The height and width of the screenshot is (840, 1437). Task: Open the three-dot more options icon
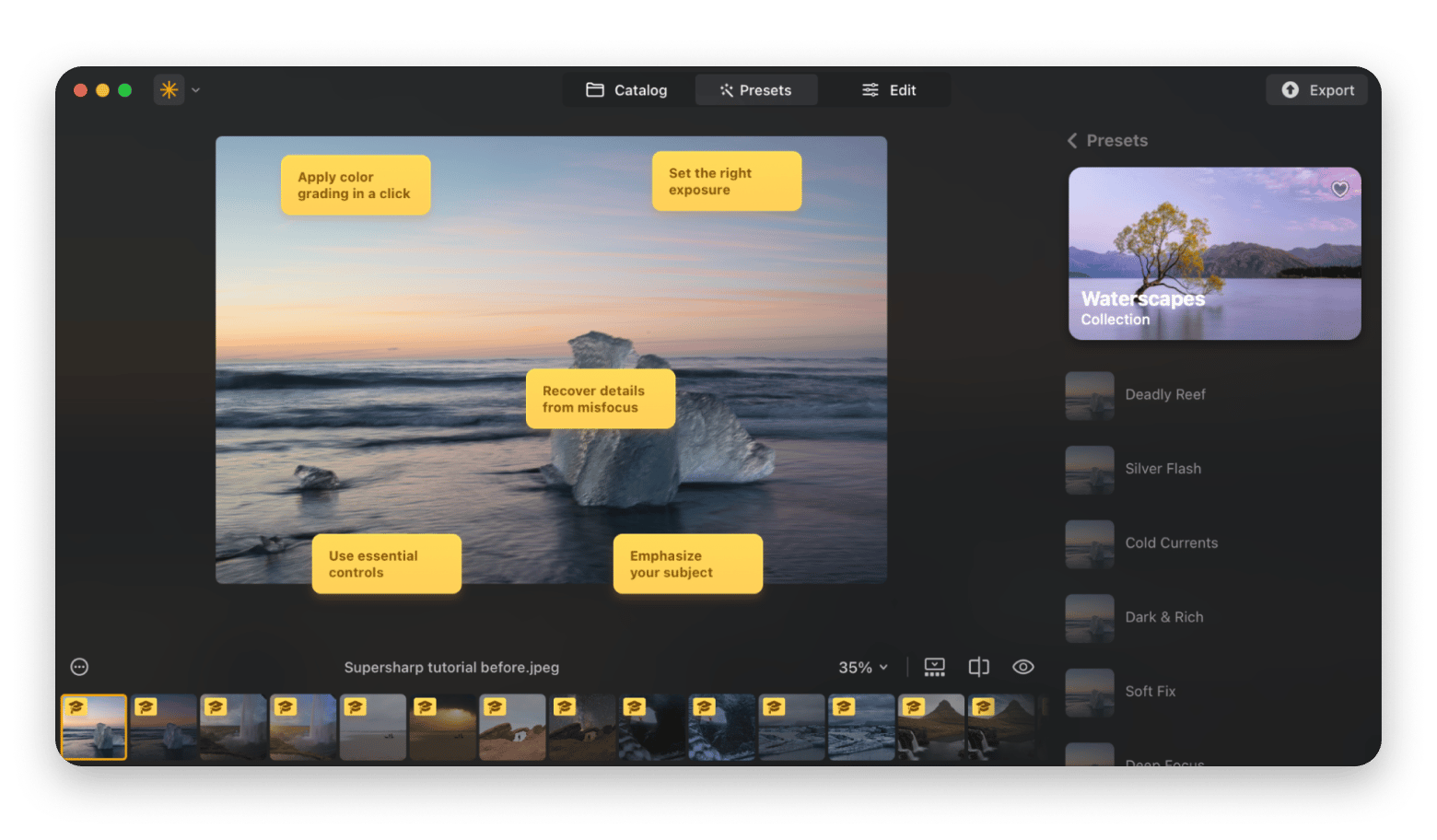79,667
